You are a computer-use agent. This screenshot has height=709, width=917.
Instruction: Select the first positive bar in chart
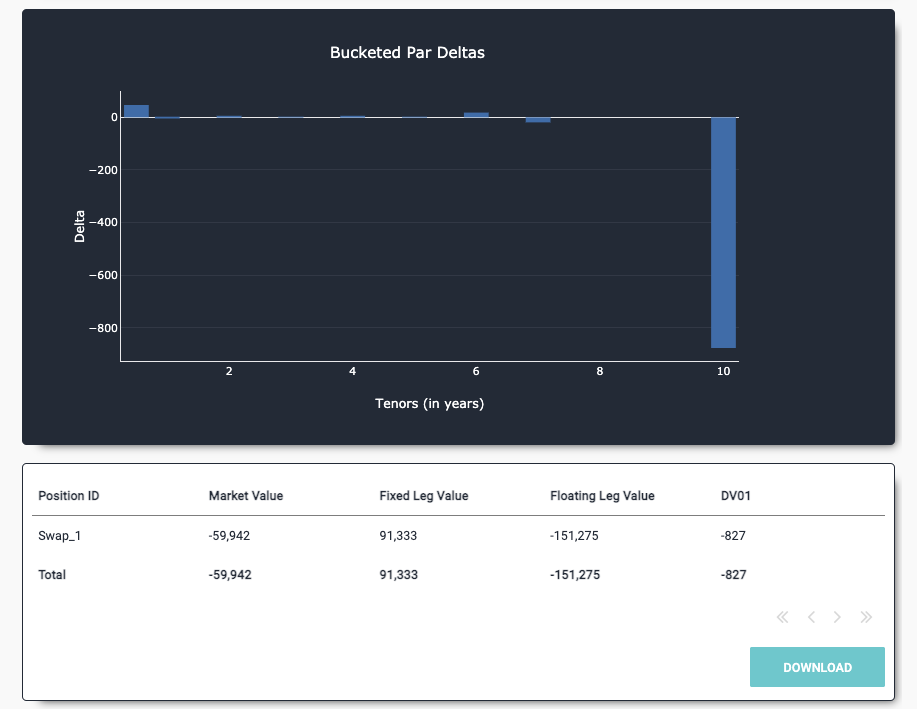point(136,111)
